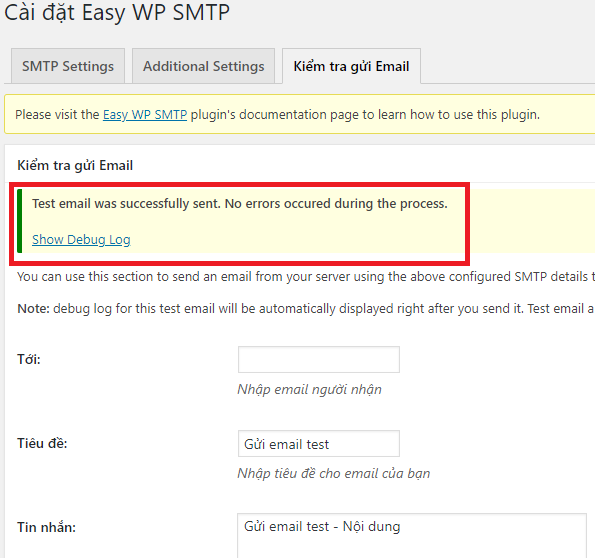Click the Tiêu đề subject input field
This screenshot has height=558, width=595.
[x=319, y=443]
